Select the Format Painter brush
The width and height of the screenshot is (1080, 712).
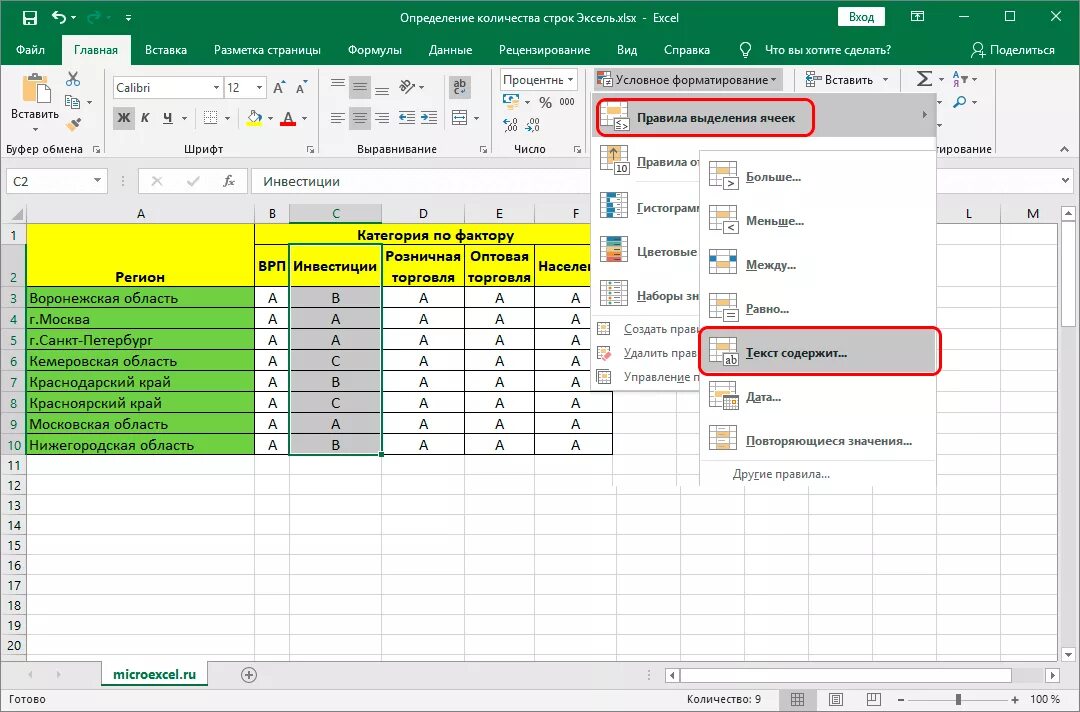(x=73, y=125)
